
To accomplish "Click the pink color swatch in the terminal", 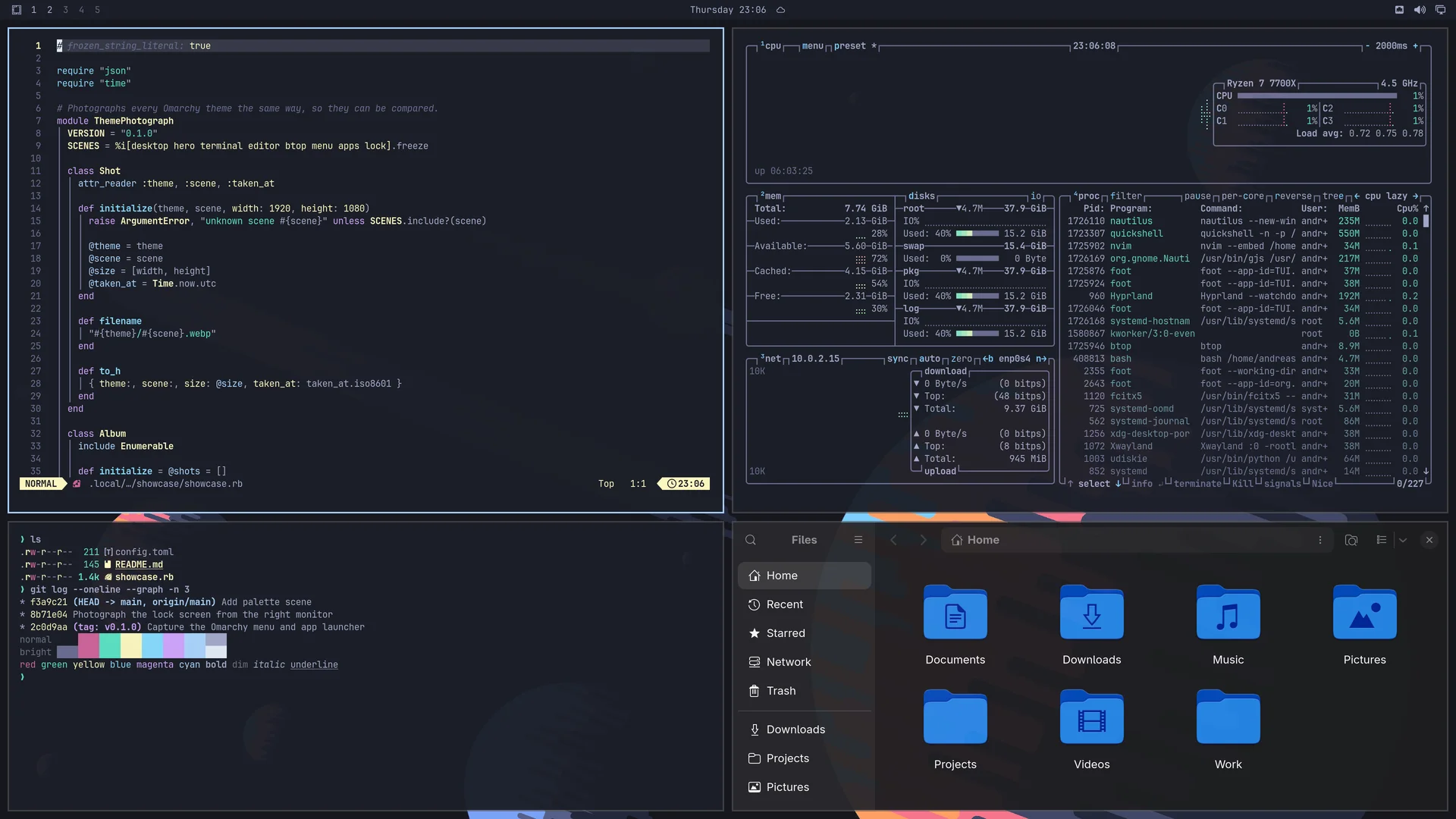I will [88, 646].
